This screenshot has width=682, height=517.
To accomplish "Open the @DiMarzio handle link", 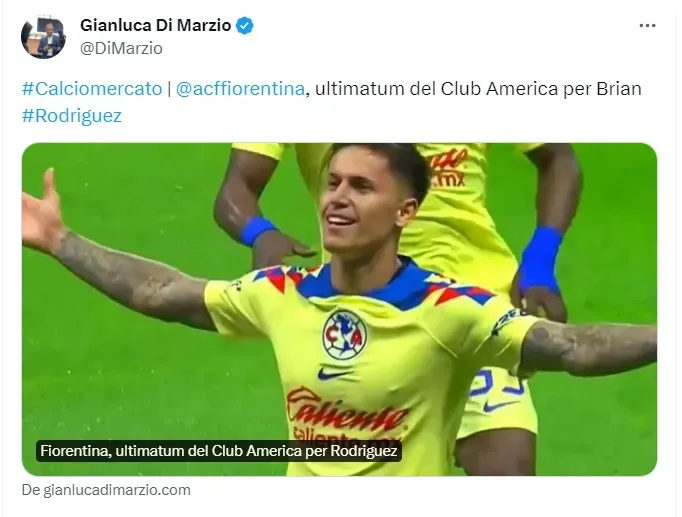I will (x=121, y=48).
